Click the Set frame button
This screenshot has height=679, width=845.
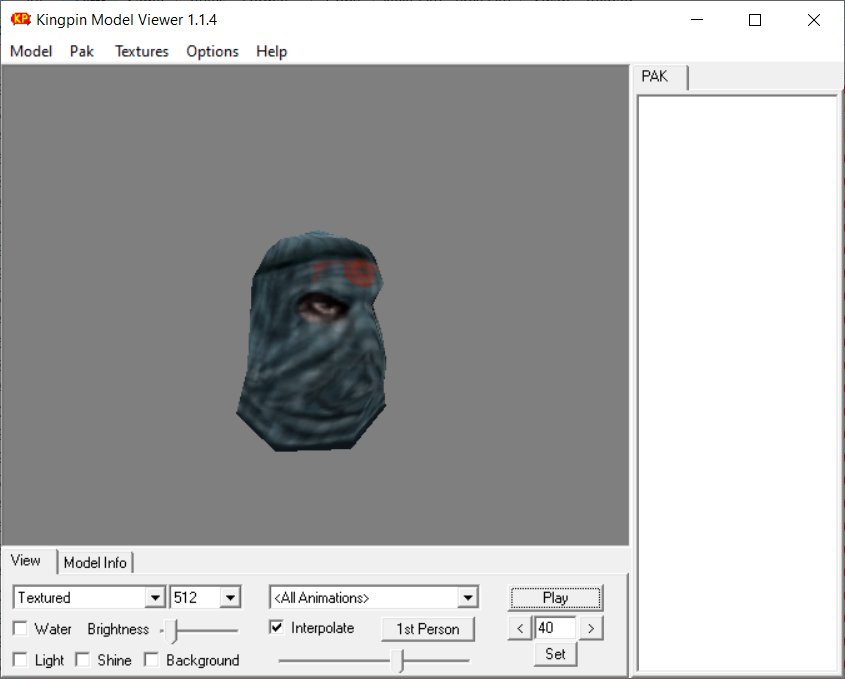555,654
